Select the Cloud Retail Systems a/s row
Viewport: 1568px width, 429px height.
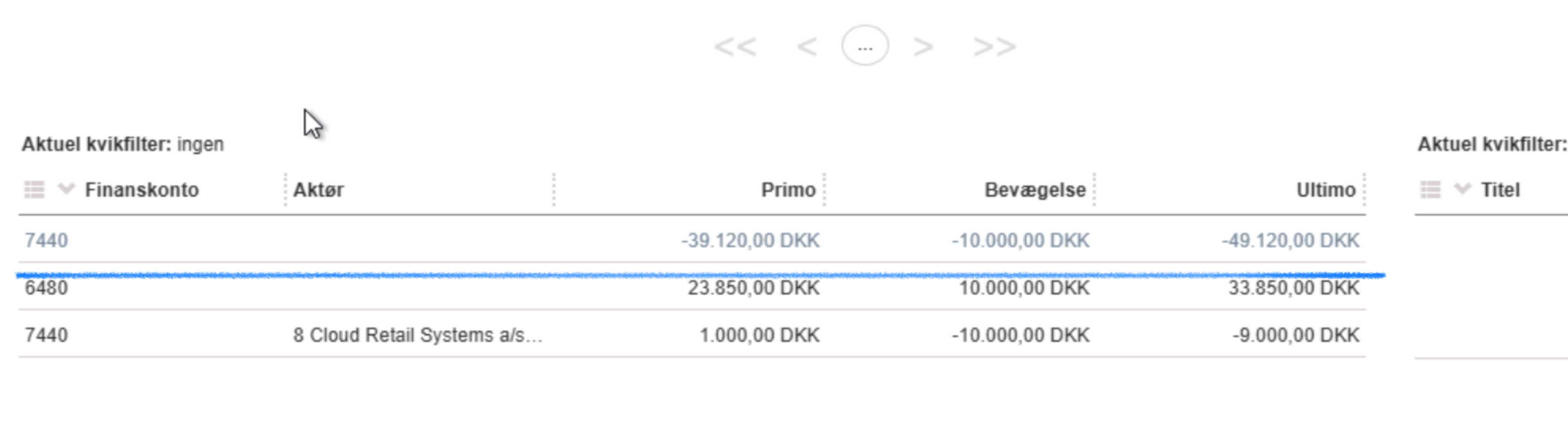coord(692,335)
